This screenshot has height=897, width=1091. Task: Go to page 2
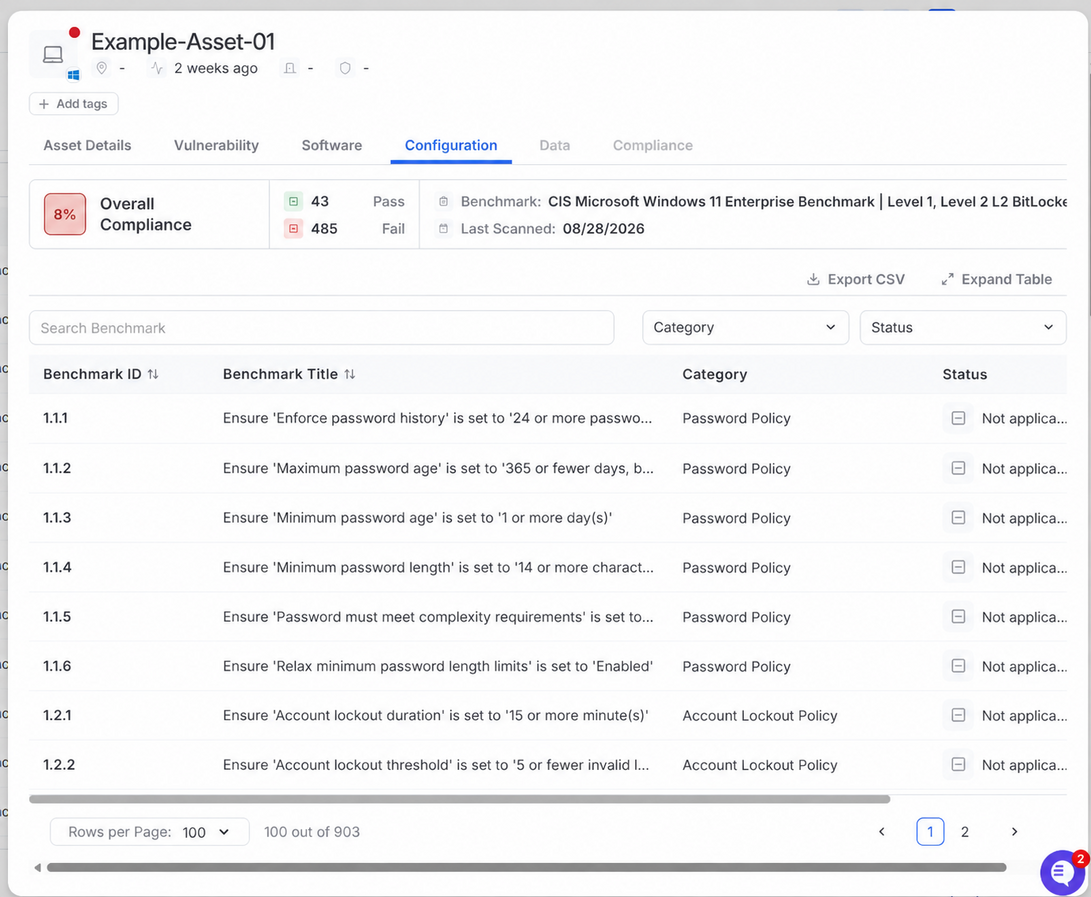click(x=965, y=832)
